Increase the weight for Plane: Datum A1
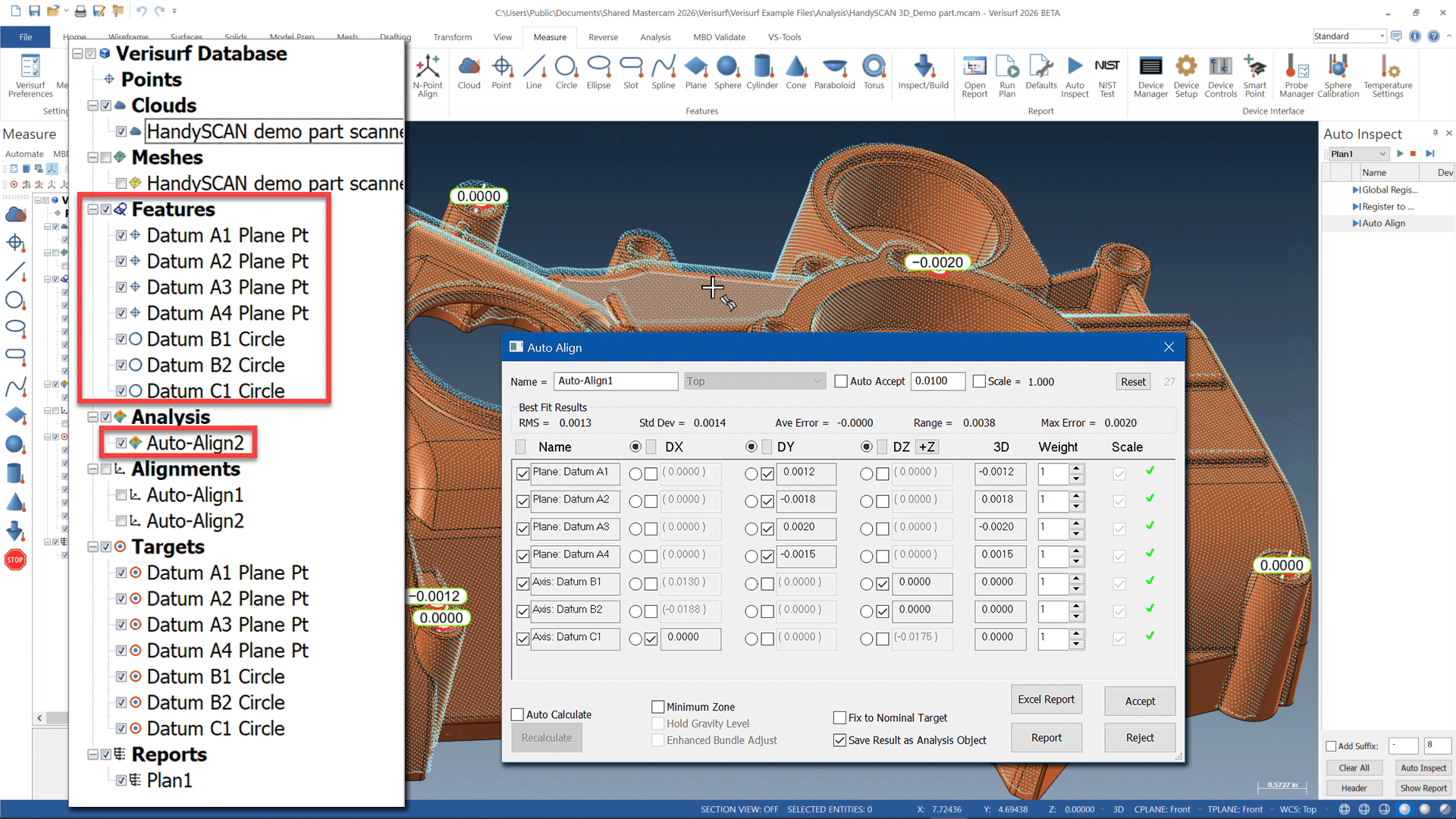 pos(1076,468)
